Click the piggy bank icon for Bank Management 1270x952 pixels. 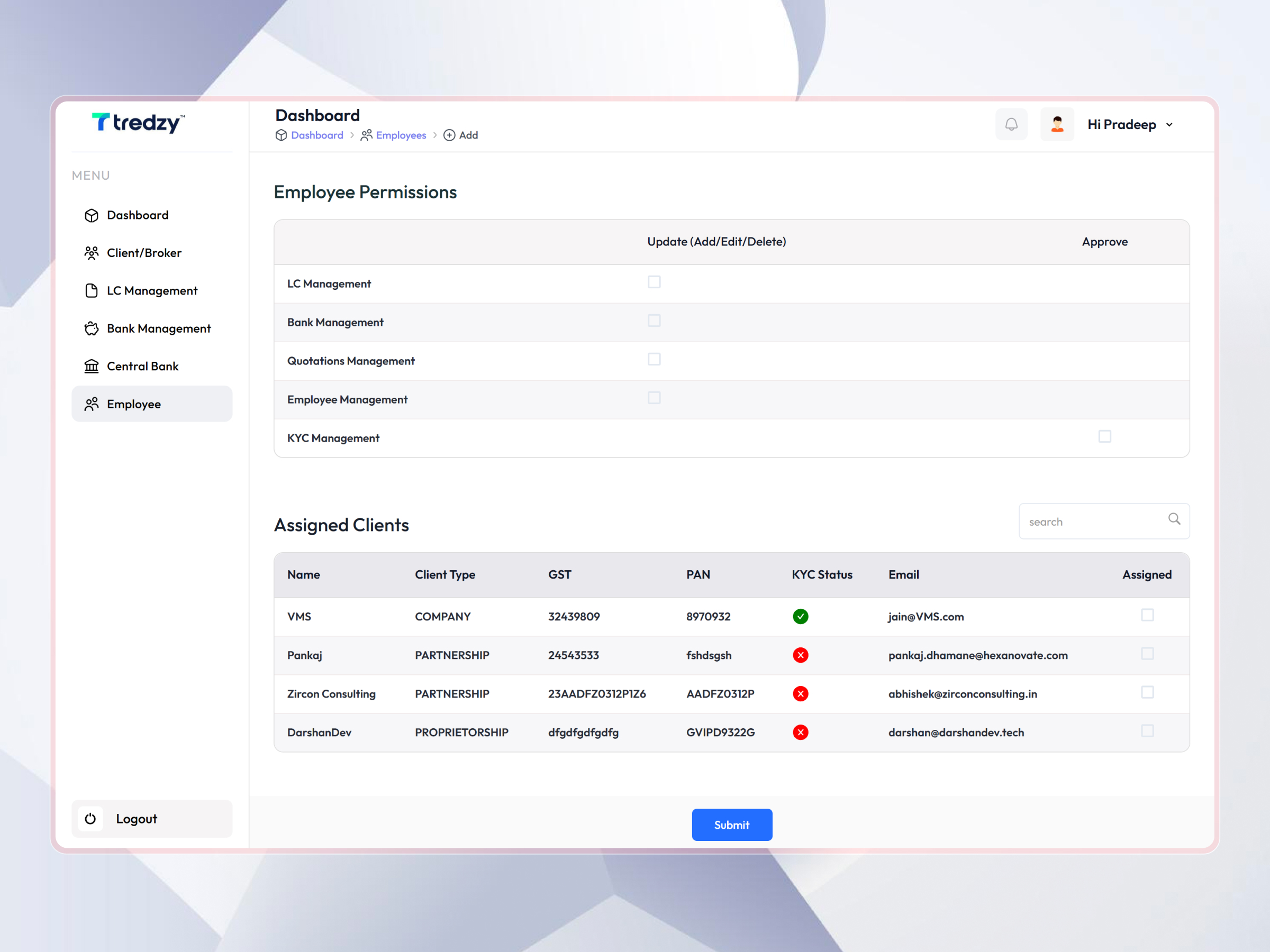click(x=92, y=328)
